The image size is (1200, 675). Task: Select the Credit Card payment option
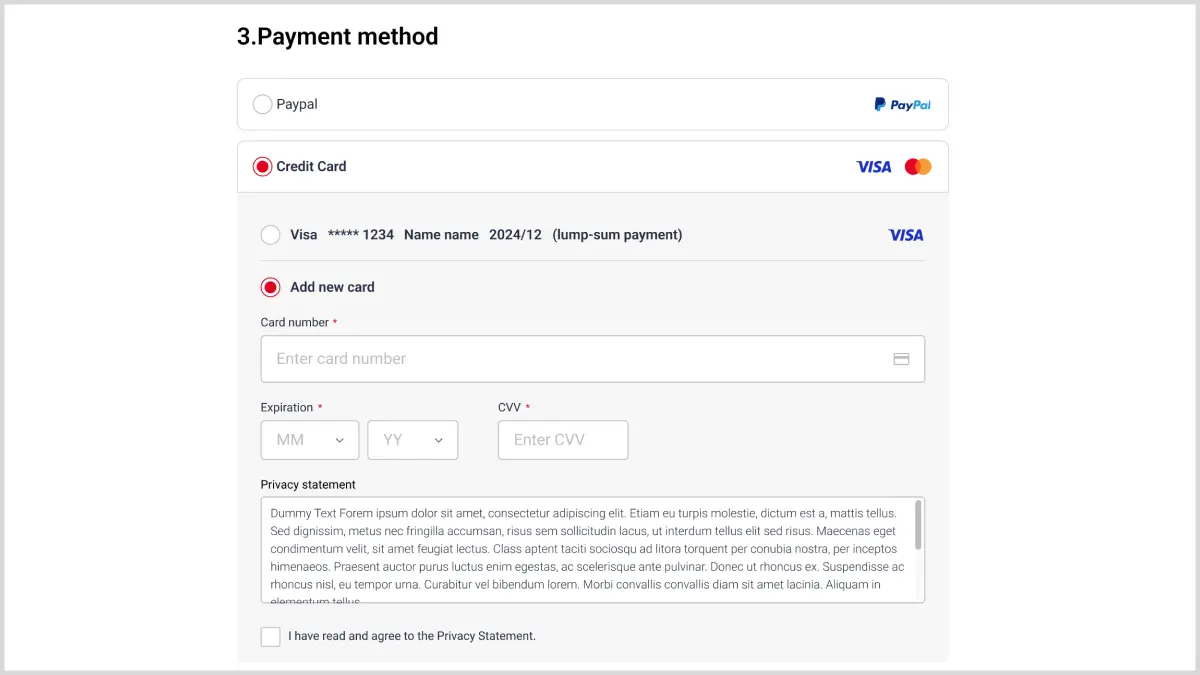[x=262, y=166]
